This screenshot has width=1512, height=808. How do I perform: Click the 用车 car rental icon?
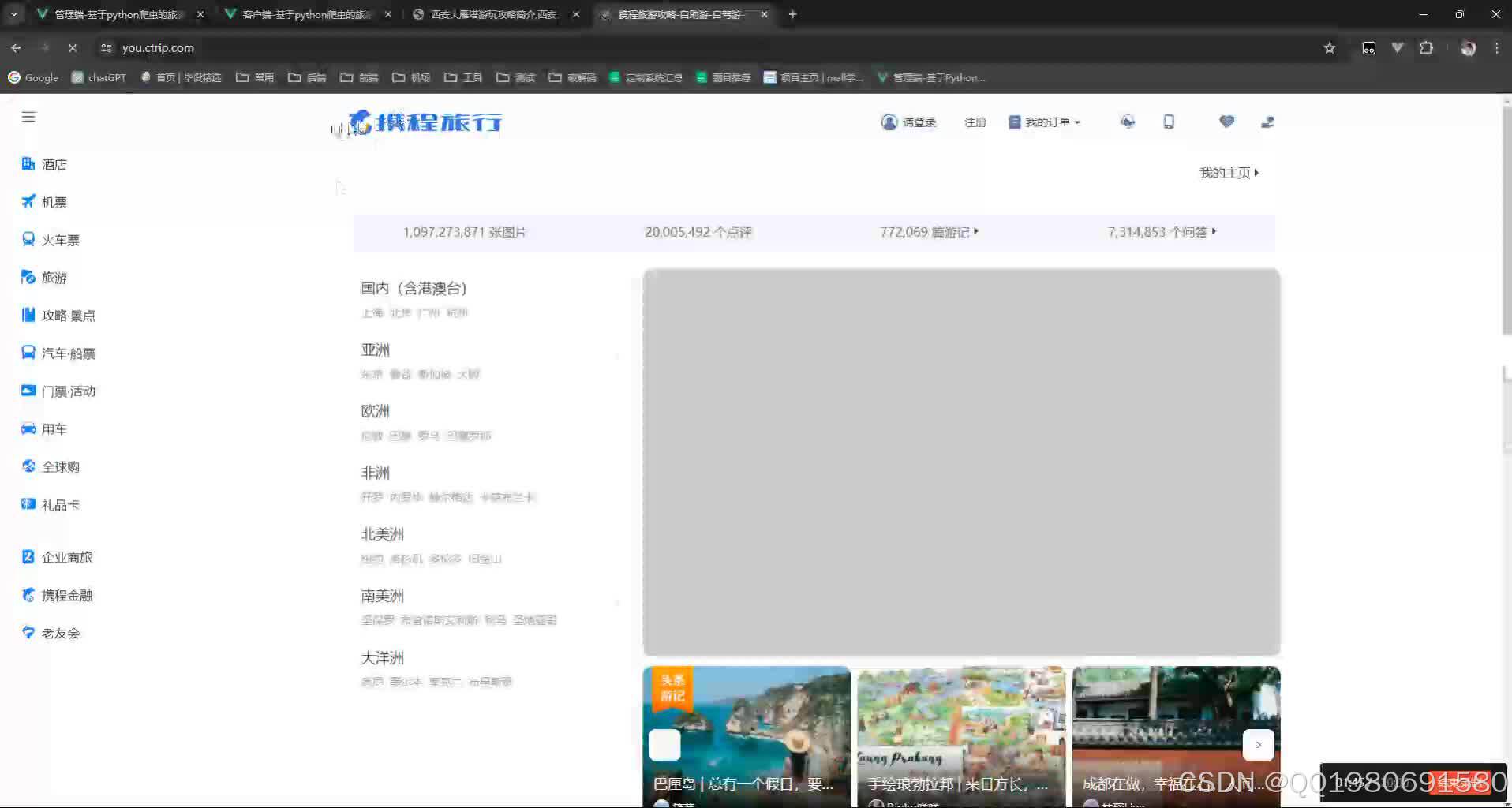click(28, 428)
